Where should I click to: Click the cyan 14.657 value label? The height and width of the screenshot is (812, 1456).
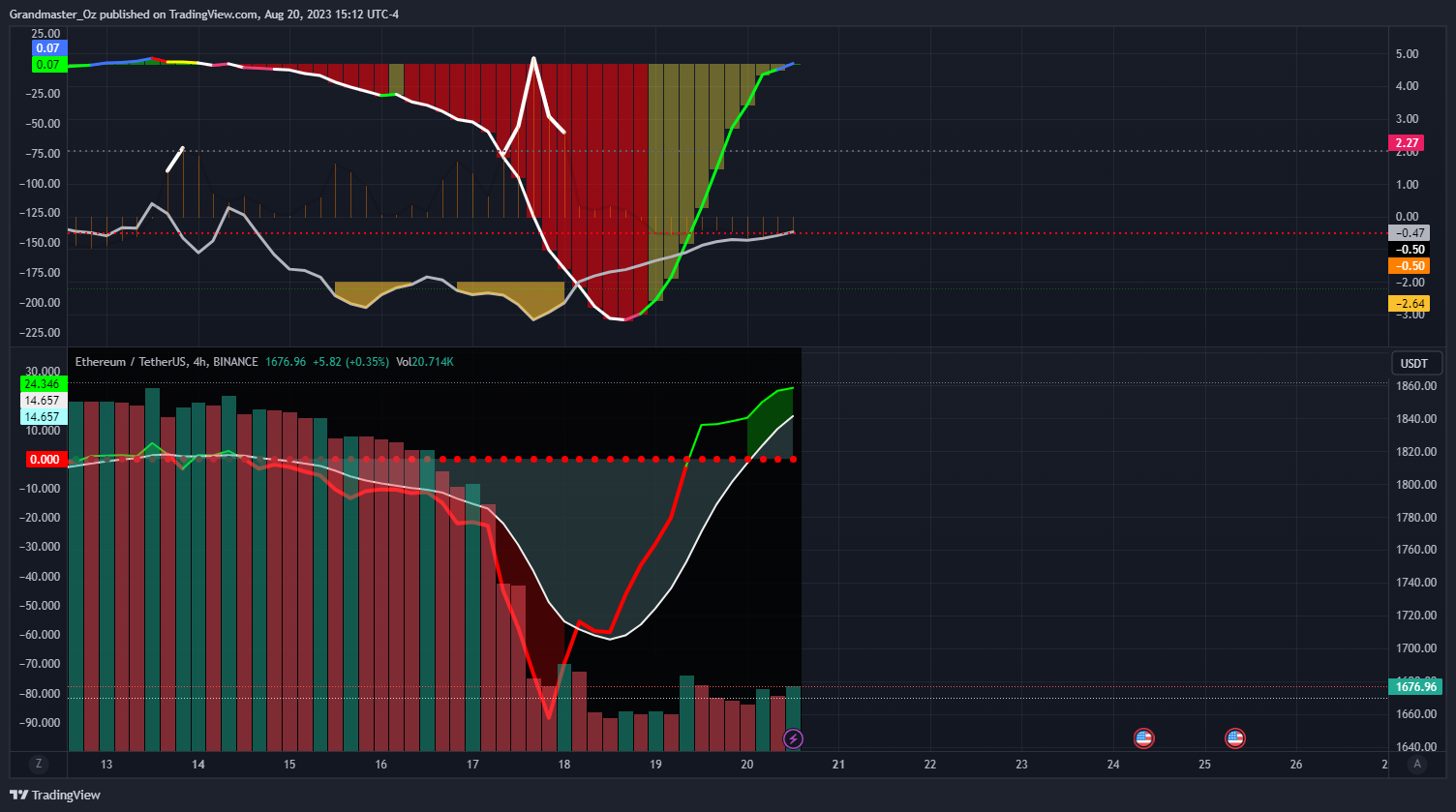click(x=43, y=417)
